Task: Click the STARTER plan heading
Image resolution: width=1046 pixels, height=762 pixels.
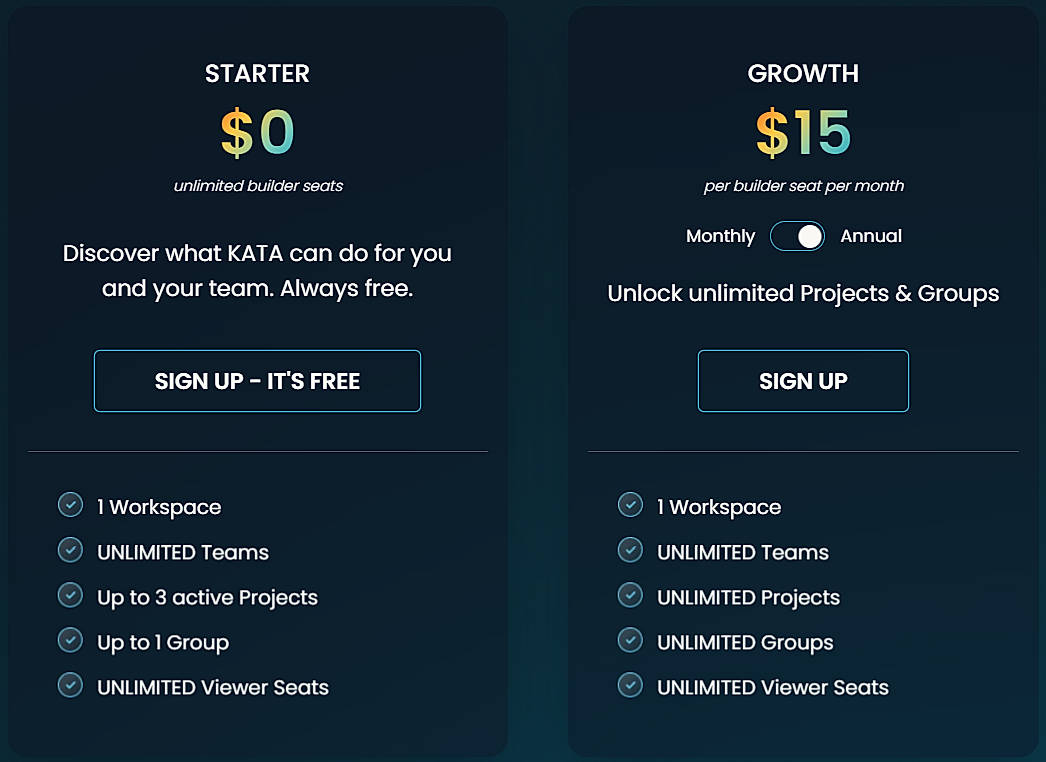Action: pyautogui.click(x=257, y=73)
